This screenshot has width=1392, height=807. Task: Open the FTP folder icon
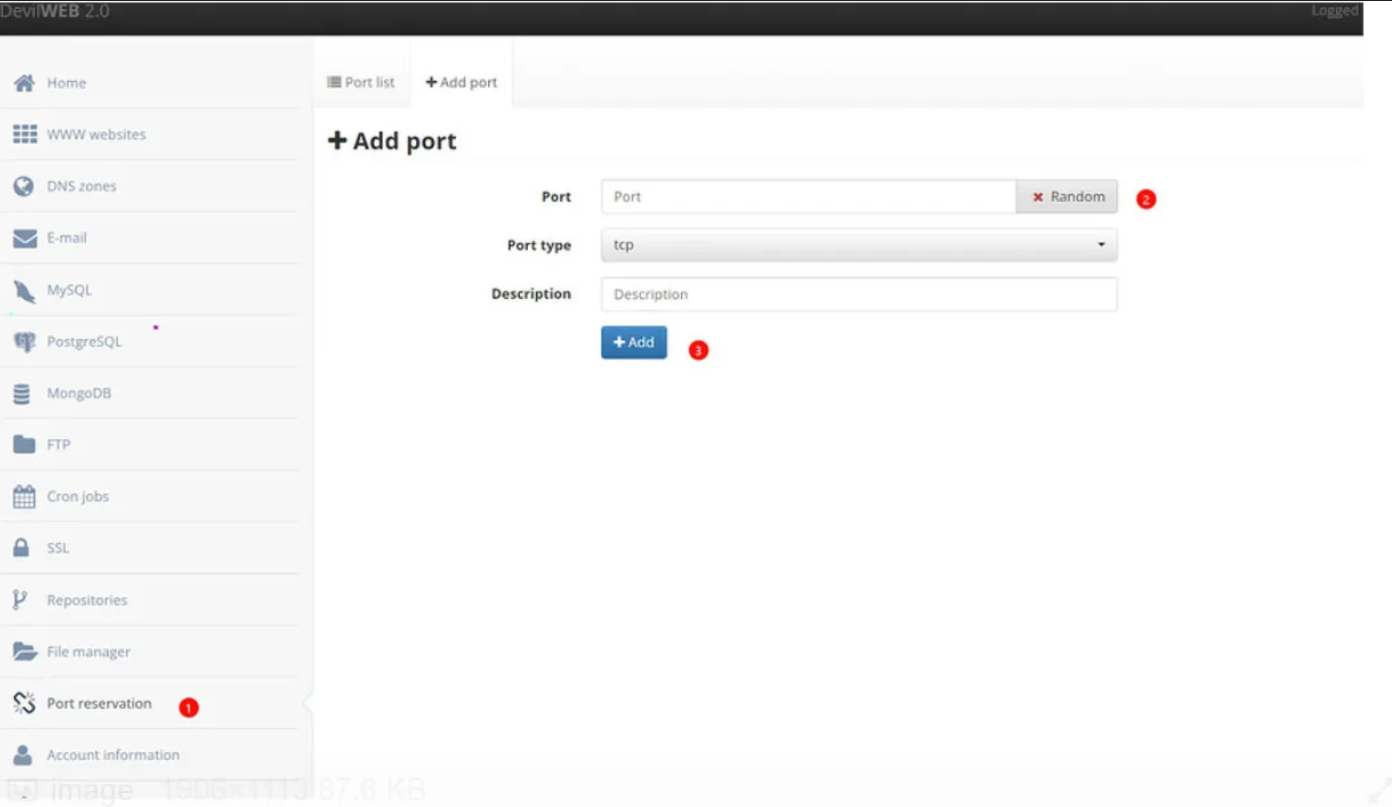24,445
